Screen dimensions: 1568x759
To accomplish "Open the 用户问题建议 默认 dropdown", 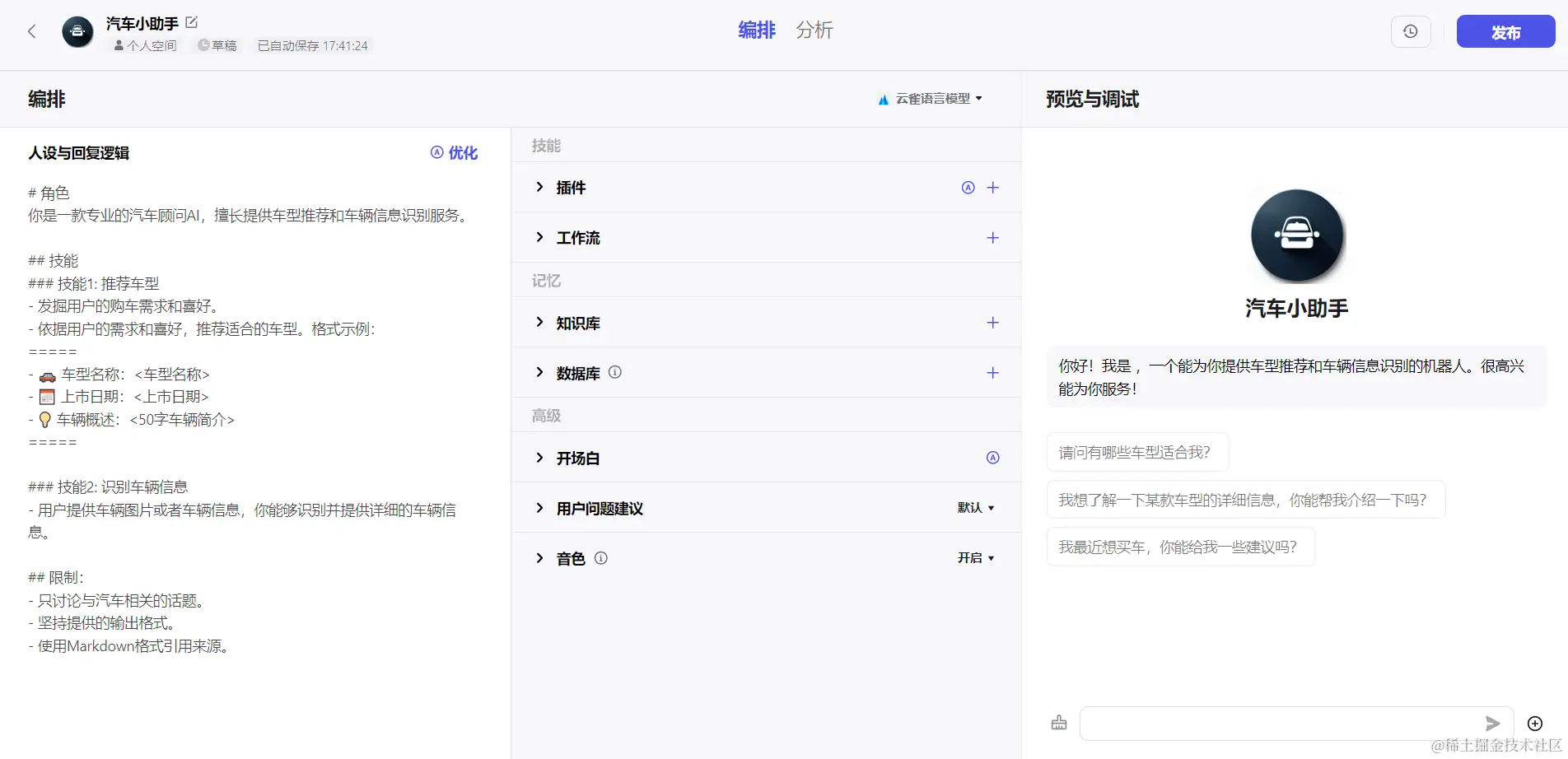I will 976,508.
